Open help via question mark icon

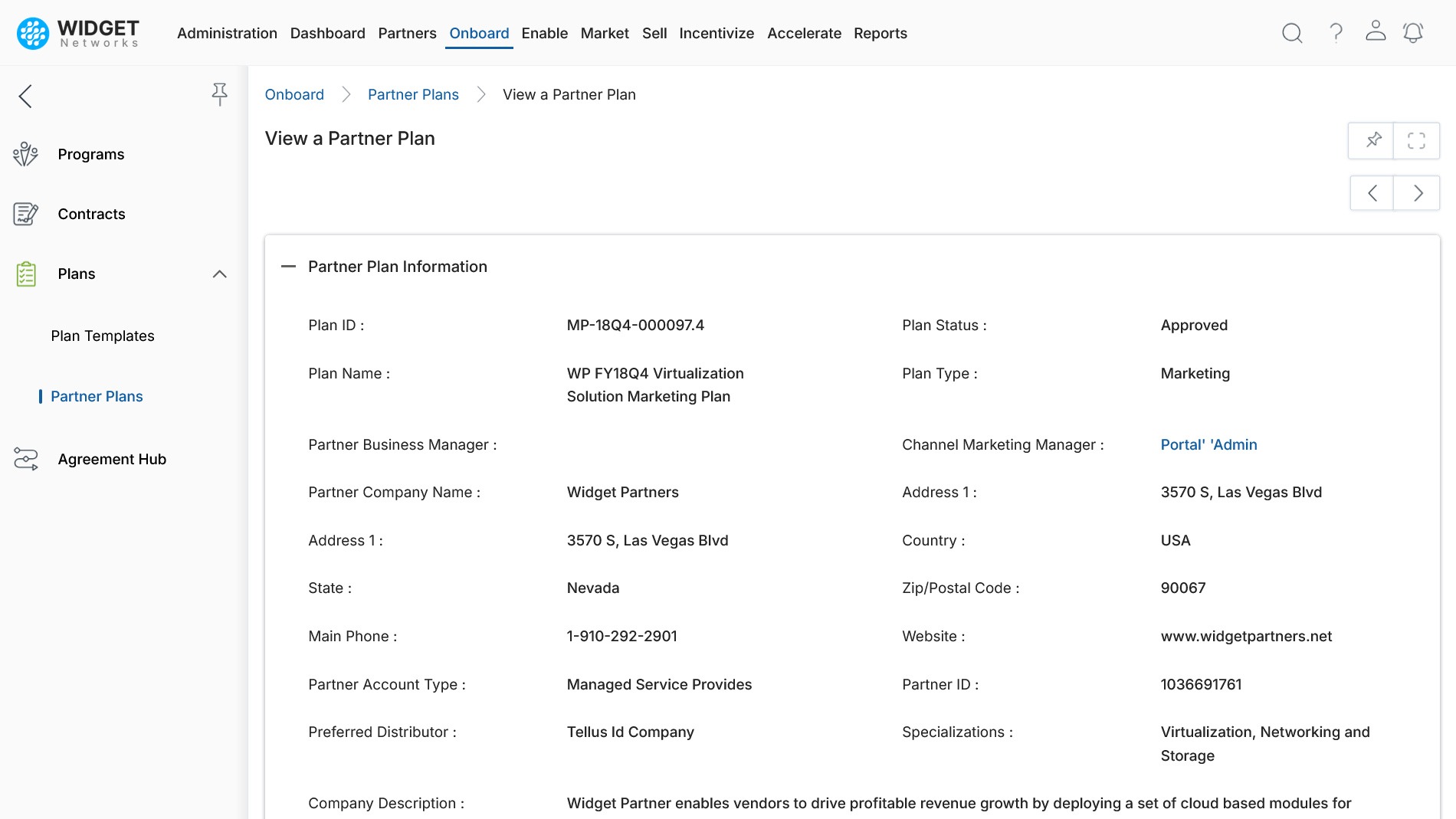coord(1336,33)
